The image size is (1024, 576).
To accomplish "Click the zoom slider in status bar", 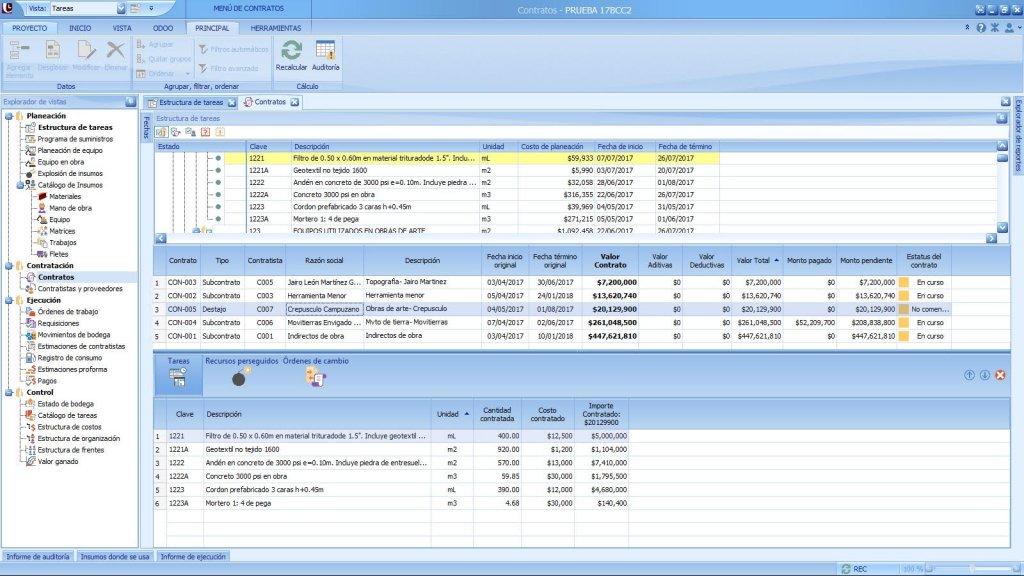I will [x=970, y=569].
